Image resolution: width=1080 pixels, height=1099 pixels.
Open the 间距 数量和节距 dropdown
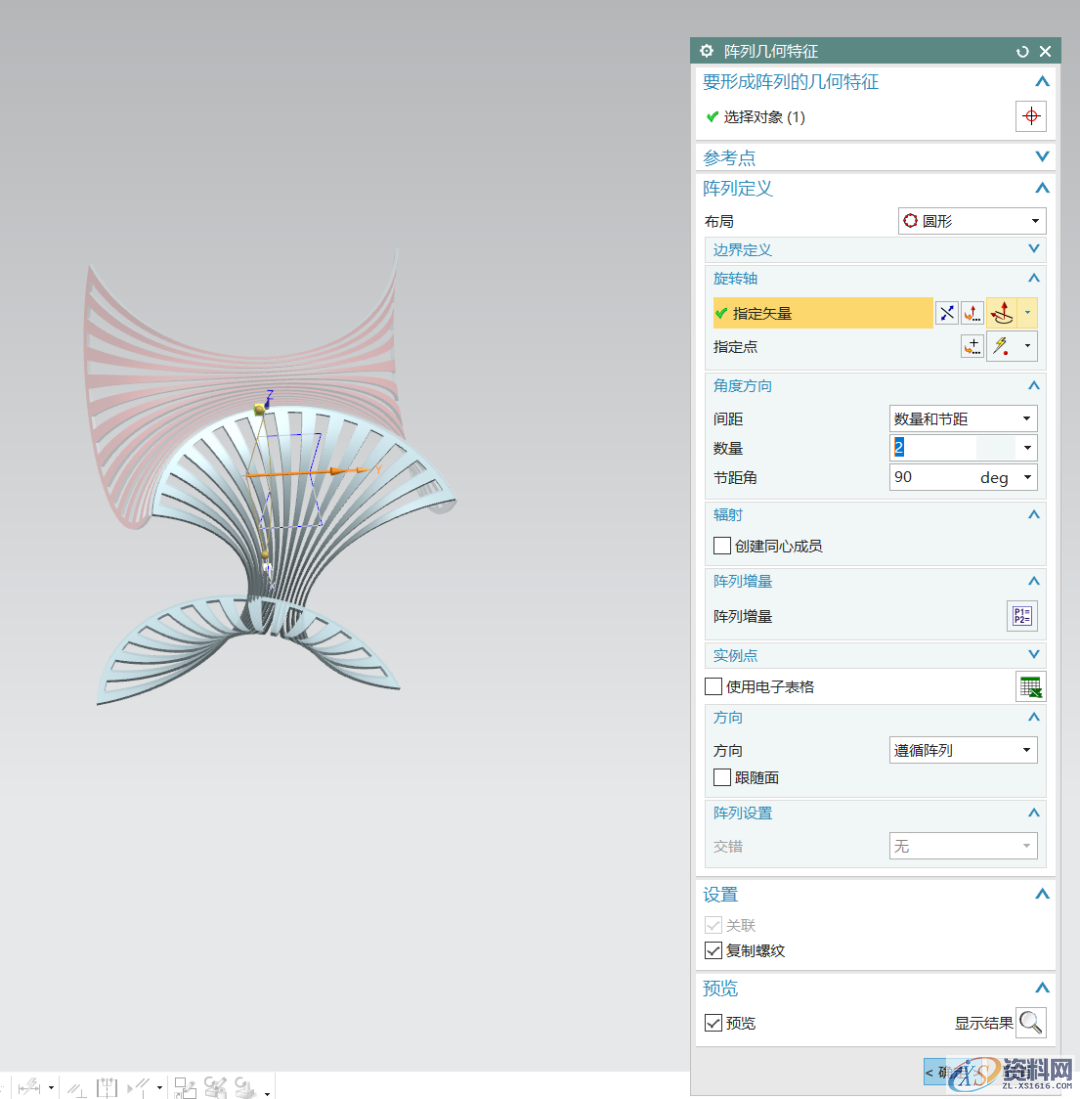tap(962, 419)
